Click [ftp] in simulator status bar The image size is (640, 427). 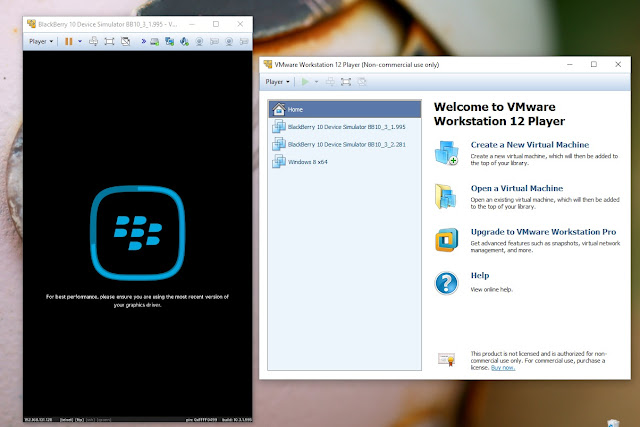tap(79, 420)
